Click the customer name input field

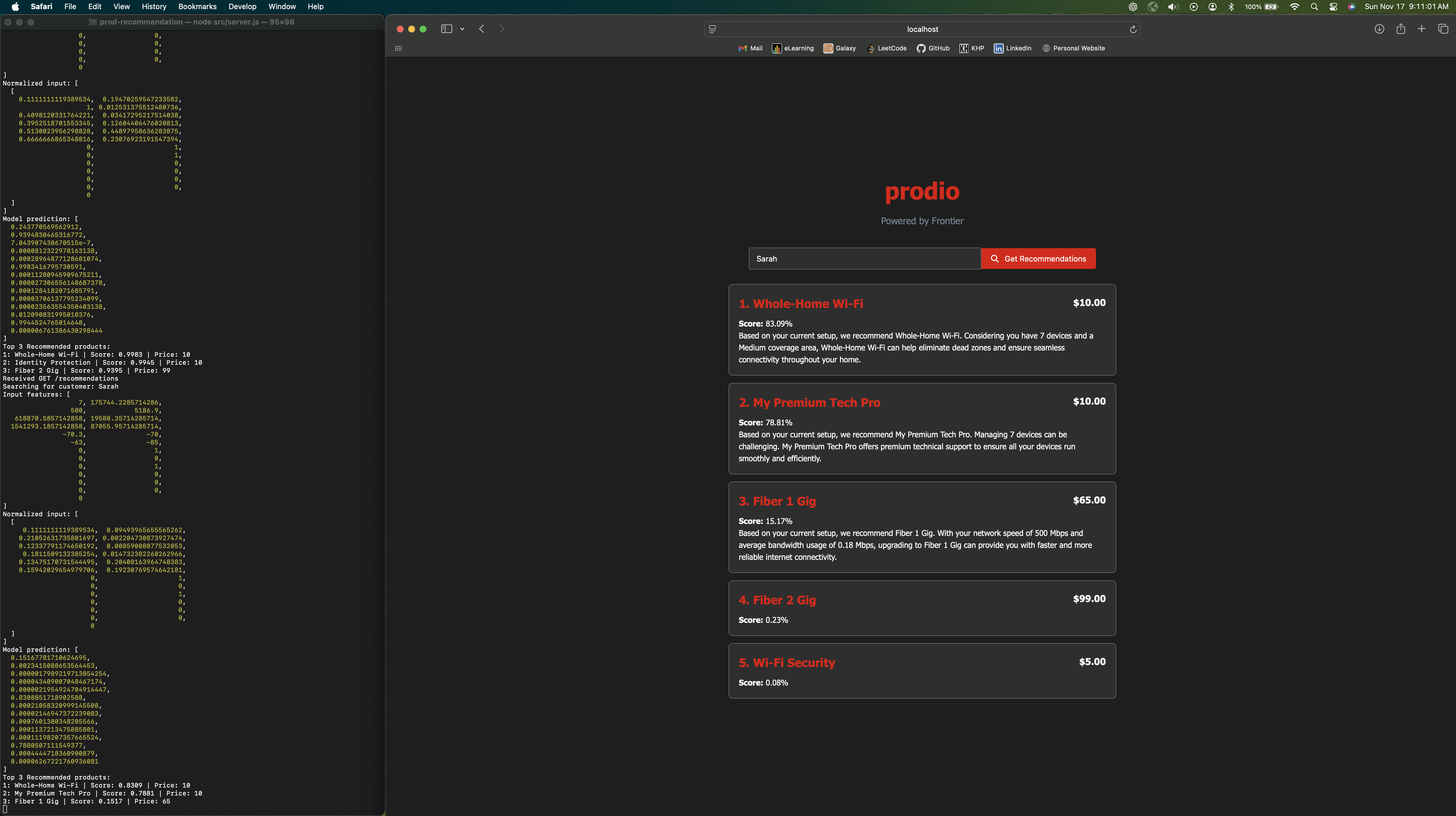864,259
